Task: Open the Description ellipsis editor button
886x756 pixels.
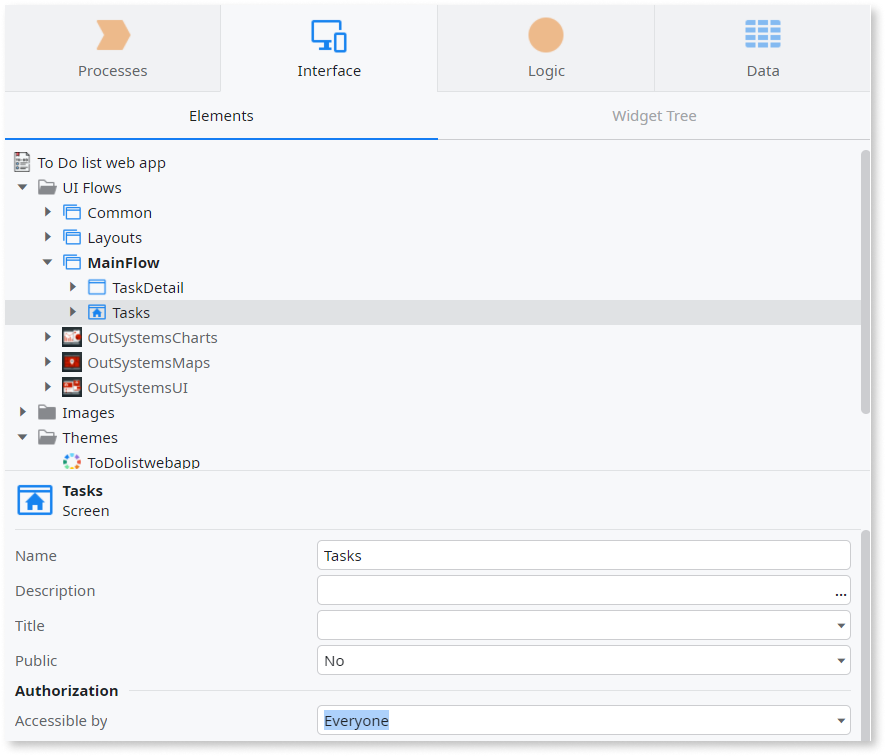Action: pyautogui.click(x=840, y=592)
